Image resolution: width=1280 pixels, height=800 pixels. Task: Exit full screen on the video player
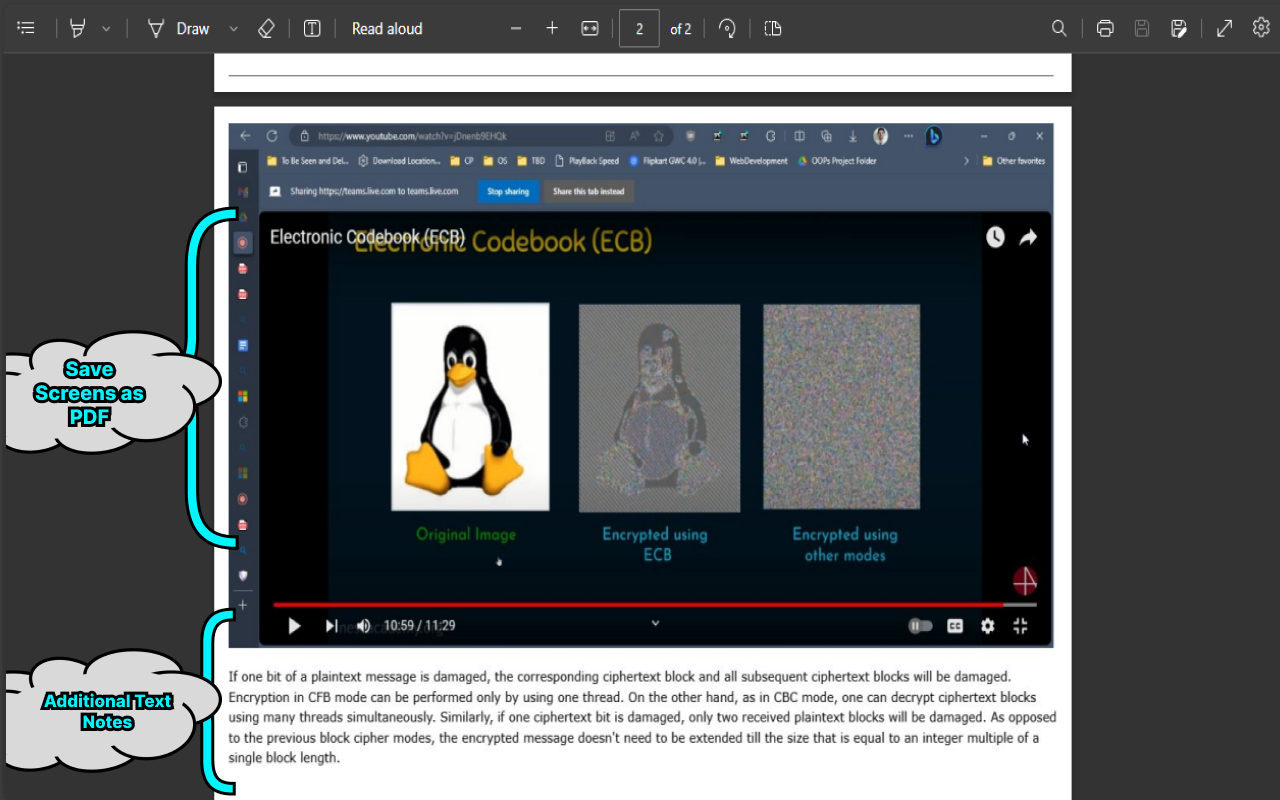click(1020, 626)
